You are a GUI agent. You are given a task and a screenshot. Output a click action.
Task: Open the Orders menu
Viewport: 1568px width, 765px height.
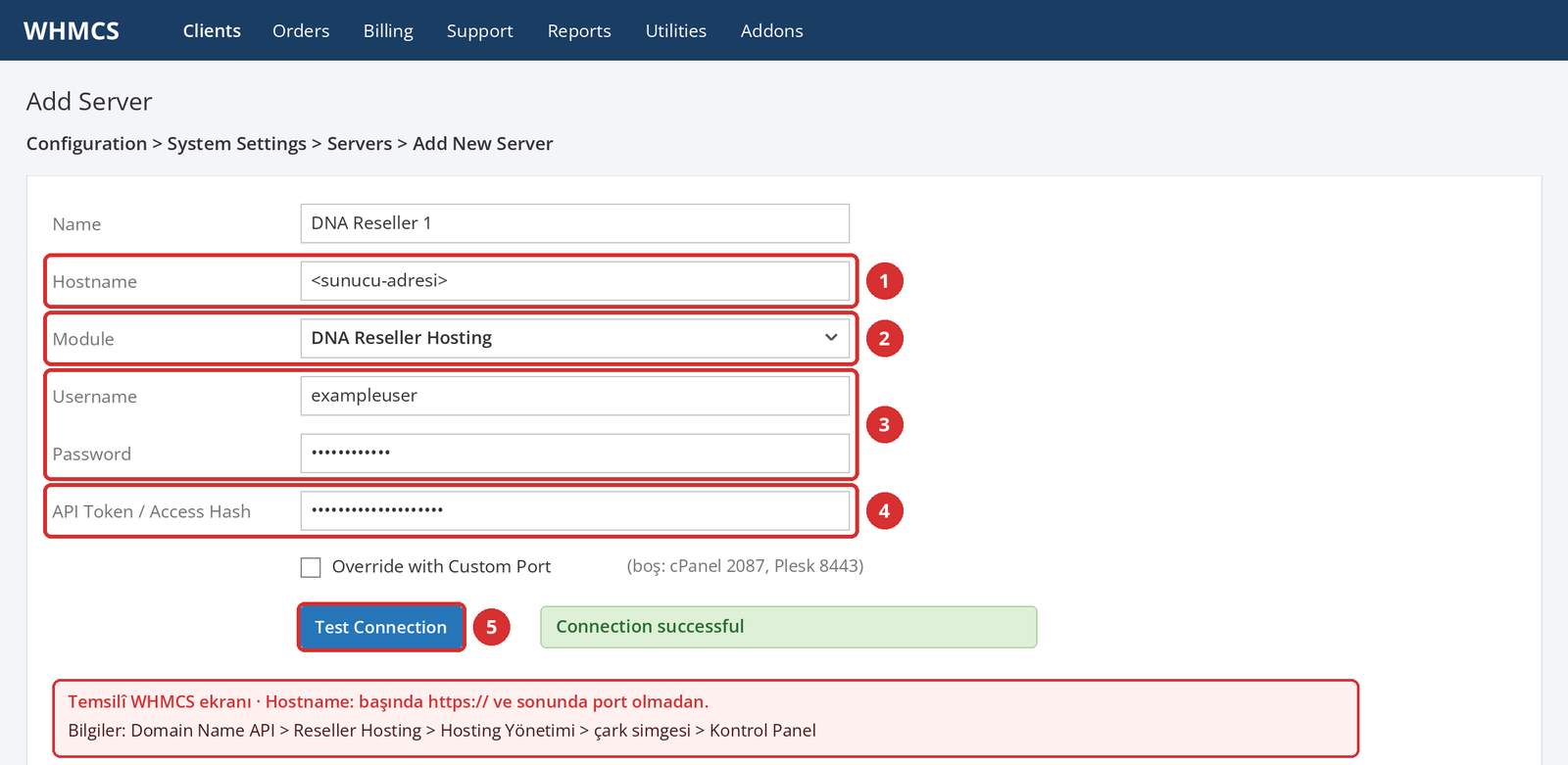[x=301, y=30]
